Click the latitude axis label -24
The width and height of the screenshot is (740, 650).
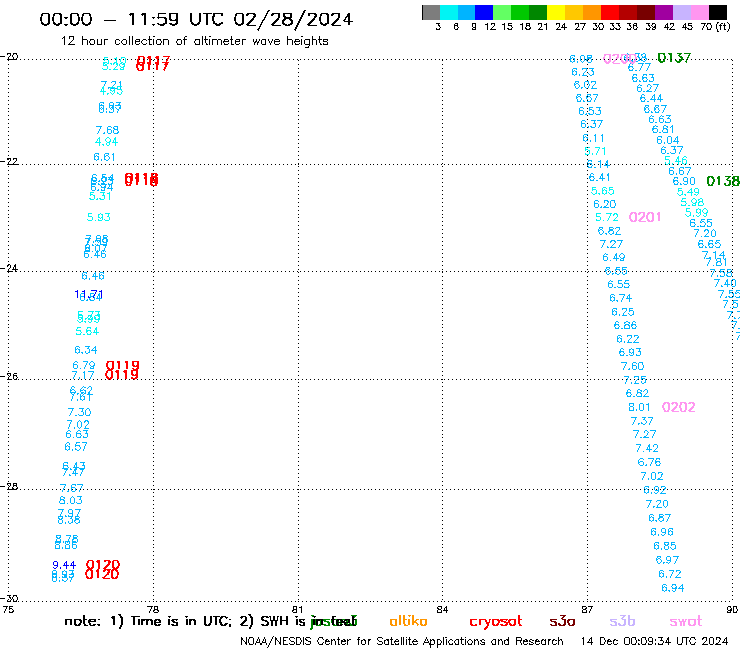pyautogui.click(x=9, y=268)
